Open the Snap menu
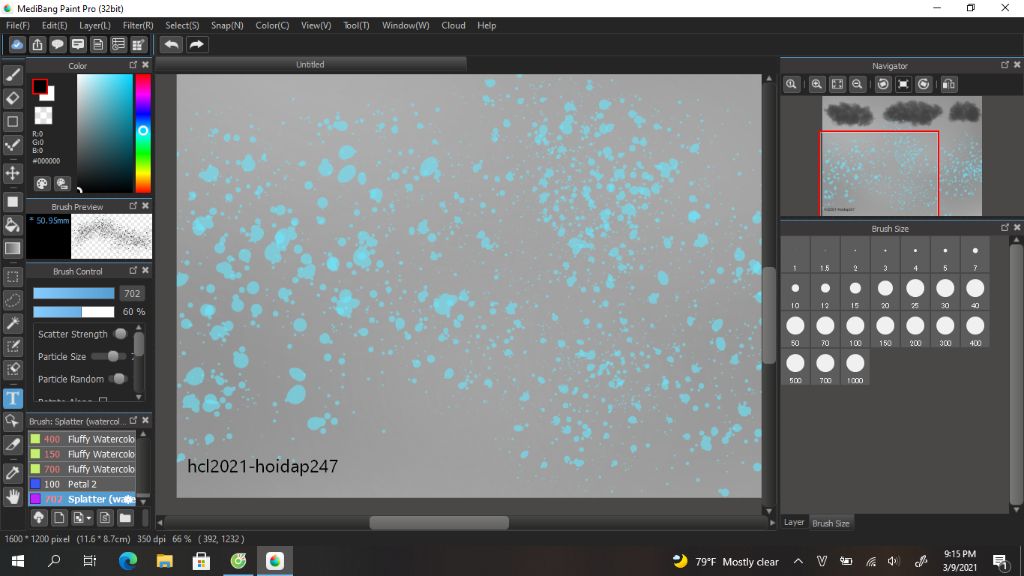 pyautogui.click(x=227, y=25)
